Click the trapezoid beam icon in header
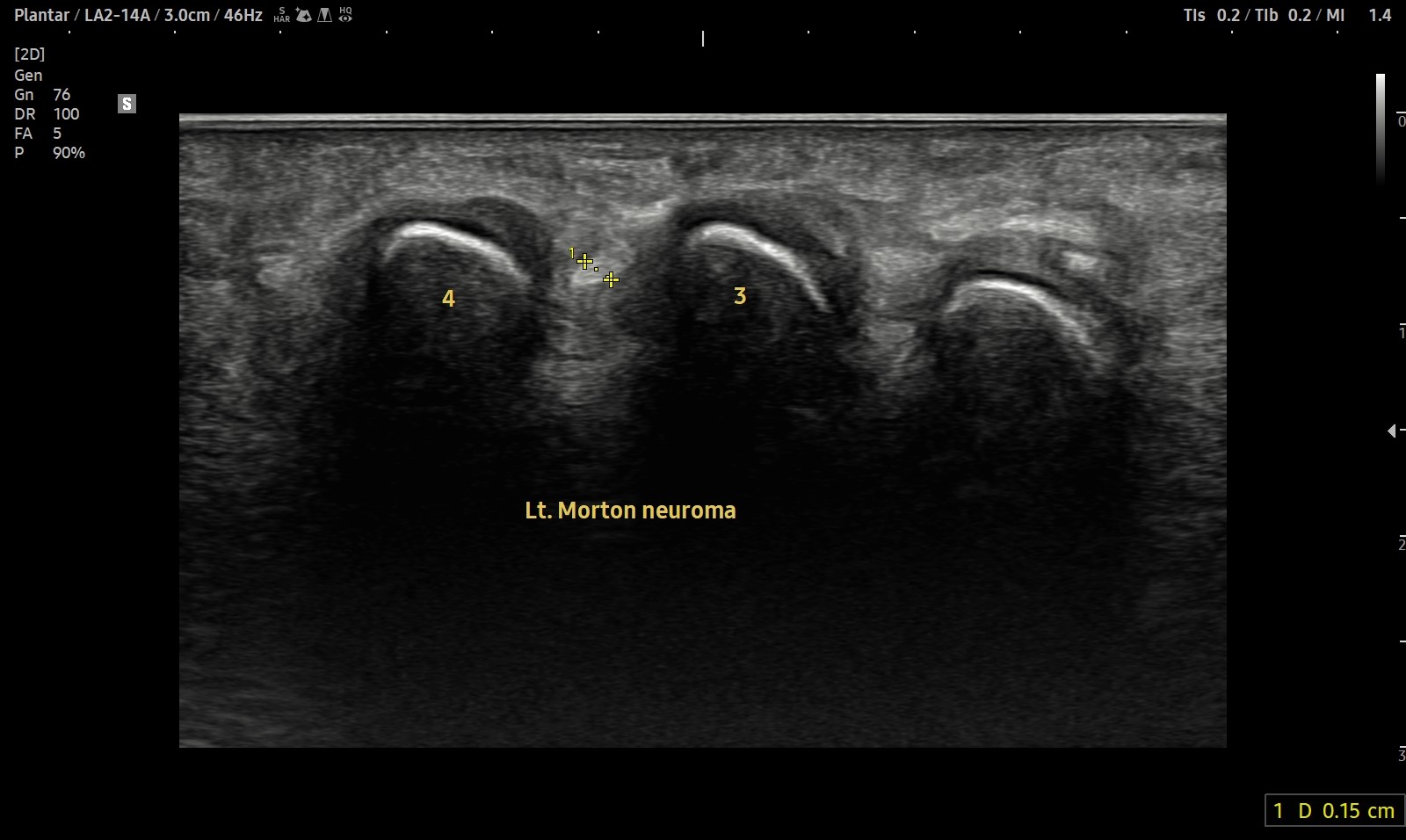This screenshot has width=1406, height=840. (x=325, y=15)
